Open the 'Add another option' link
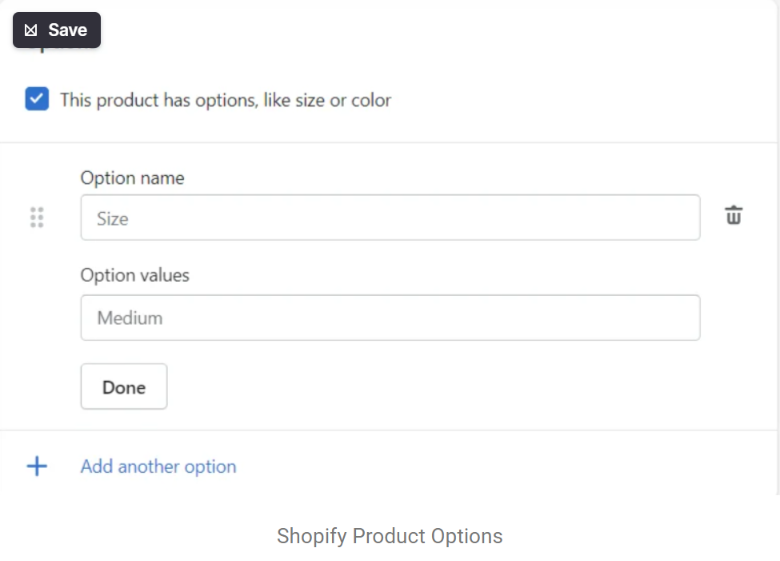780x561 pixels. 158,467
